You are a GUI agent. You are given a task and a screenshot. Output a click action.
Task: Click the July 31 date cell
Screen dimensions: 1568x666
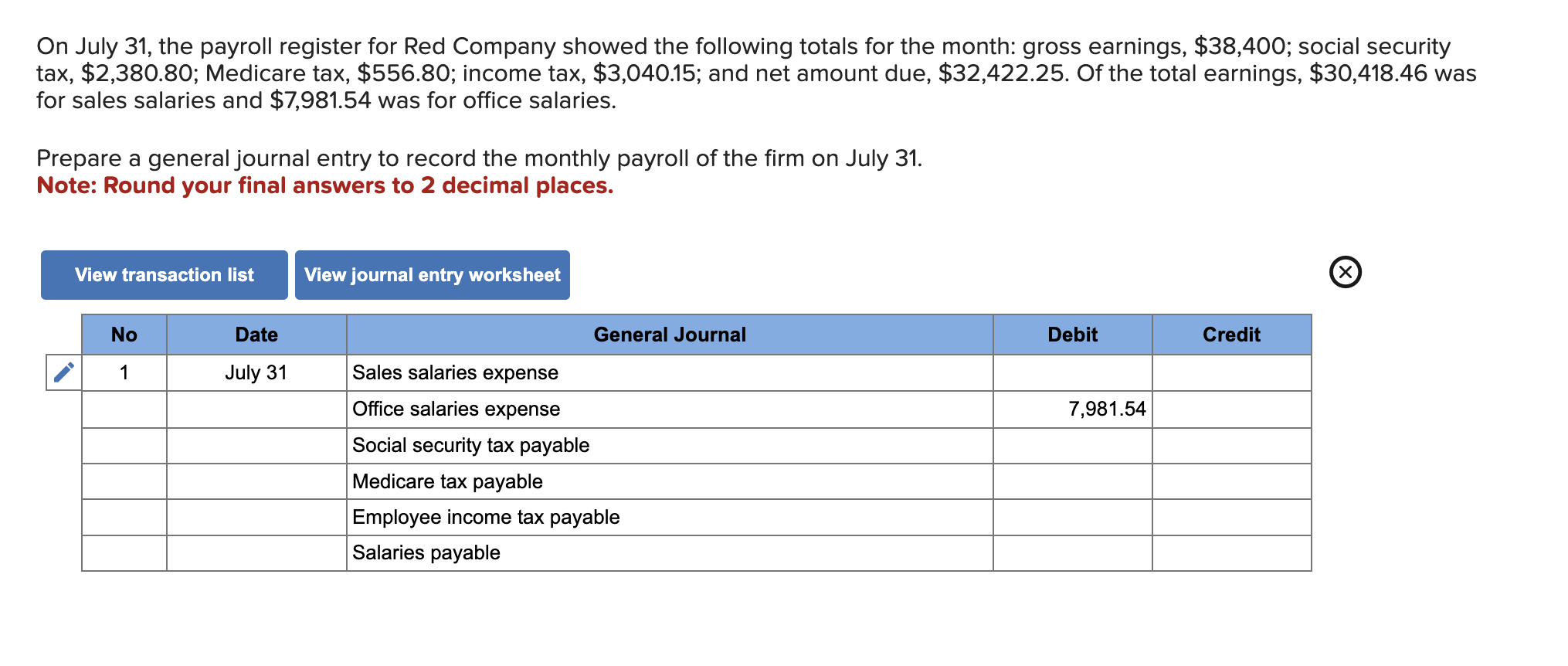(x=256, y=373)
